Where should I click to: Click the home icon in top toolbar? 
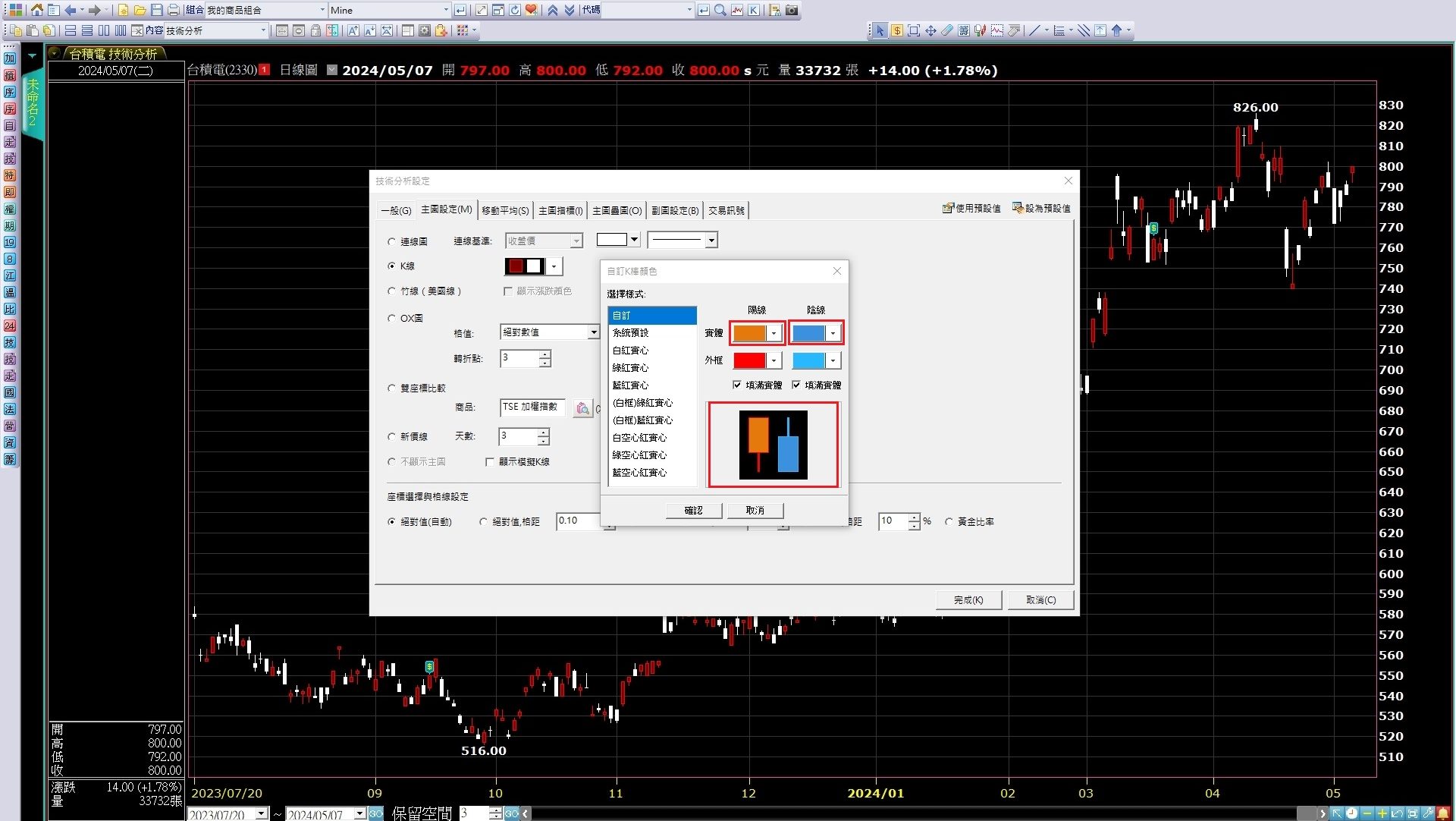click(x=36, y=10)
